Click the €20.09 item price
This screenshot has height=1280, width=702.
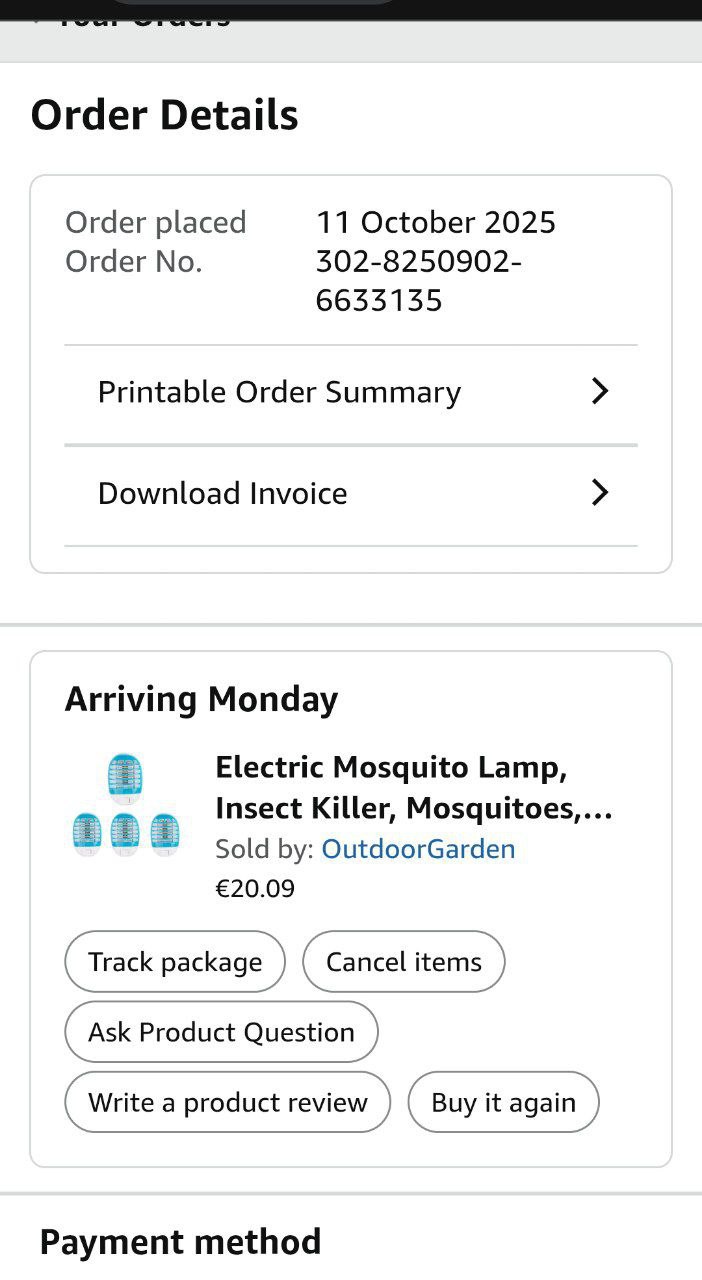255,888
